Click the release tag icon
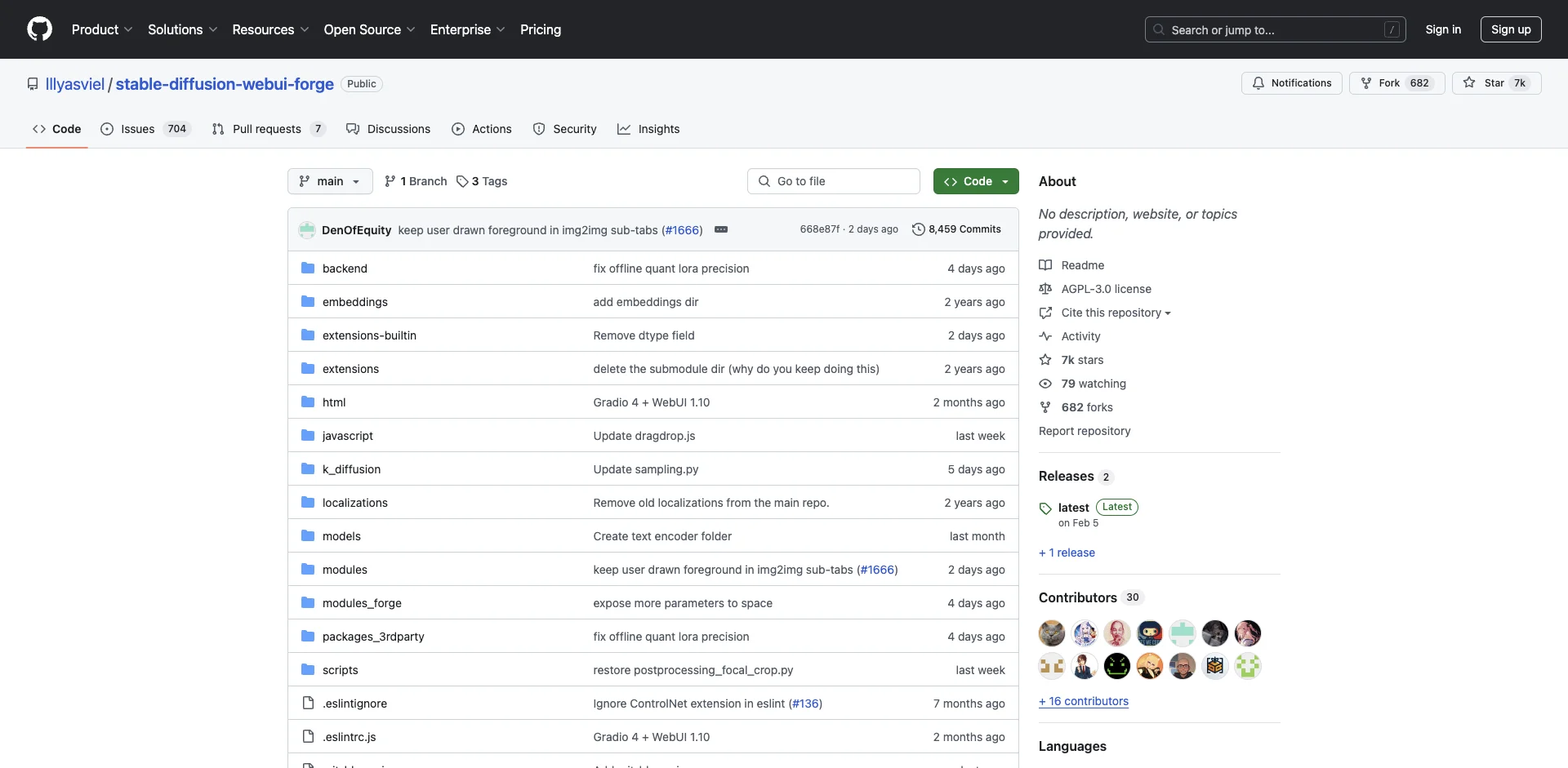Viewport: 1568px width, 768px height. (x=1045, y=508)
